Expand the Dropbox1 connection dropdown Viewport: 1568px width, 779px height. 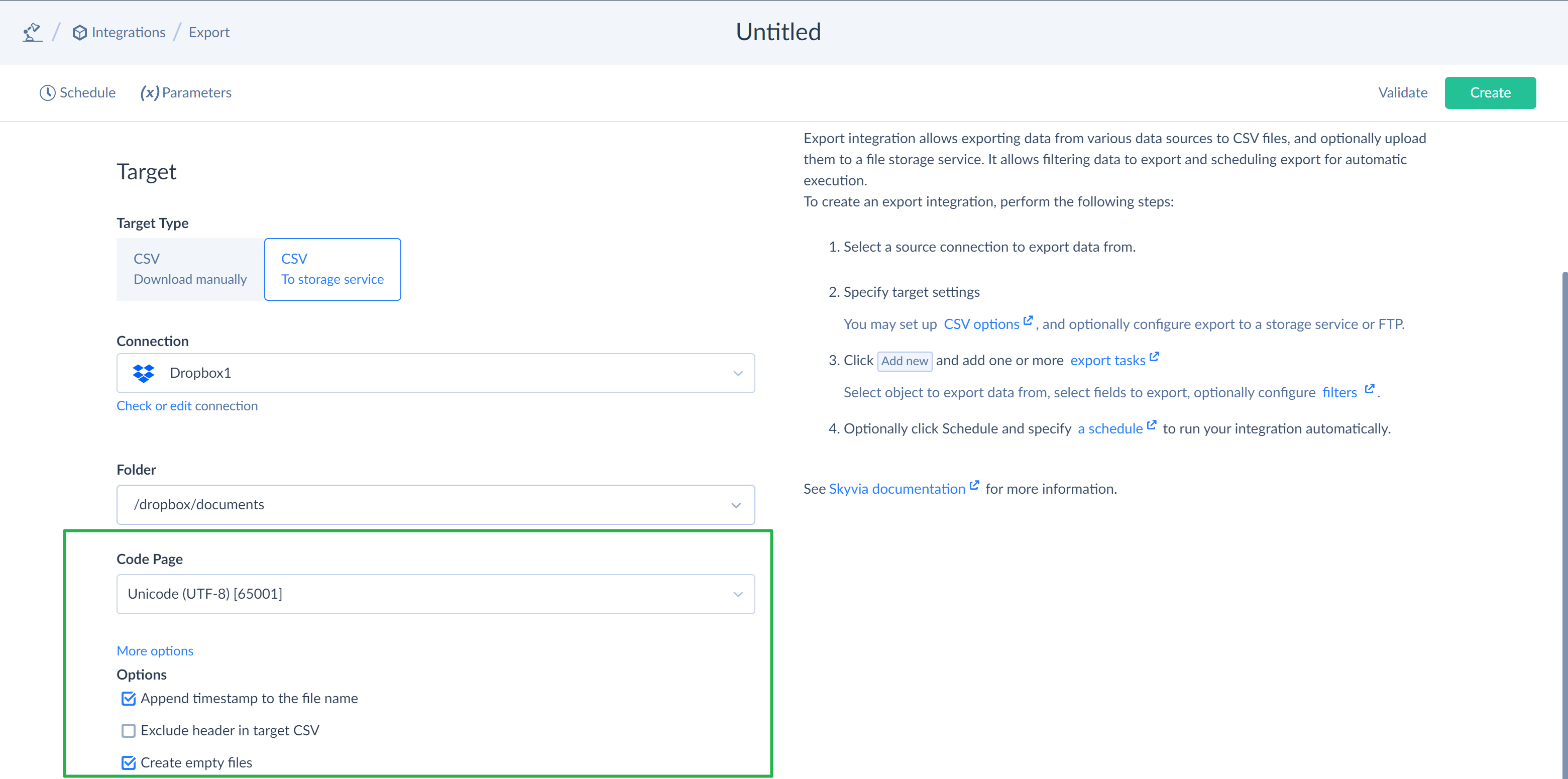[436, 373]
